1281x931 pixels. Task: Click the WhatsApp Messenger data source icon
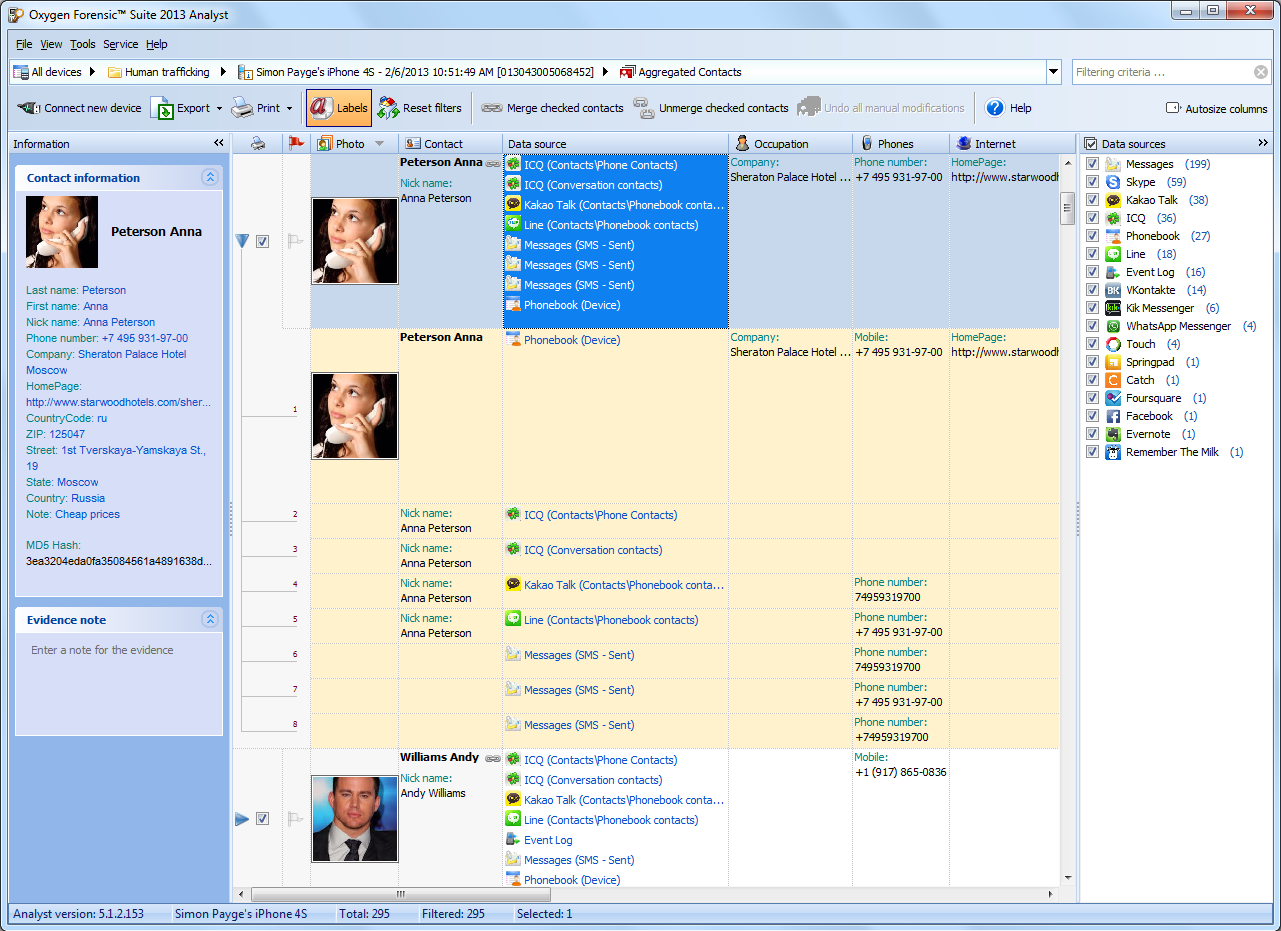(x=1113, y=326)
